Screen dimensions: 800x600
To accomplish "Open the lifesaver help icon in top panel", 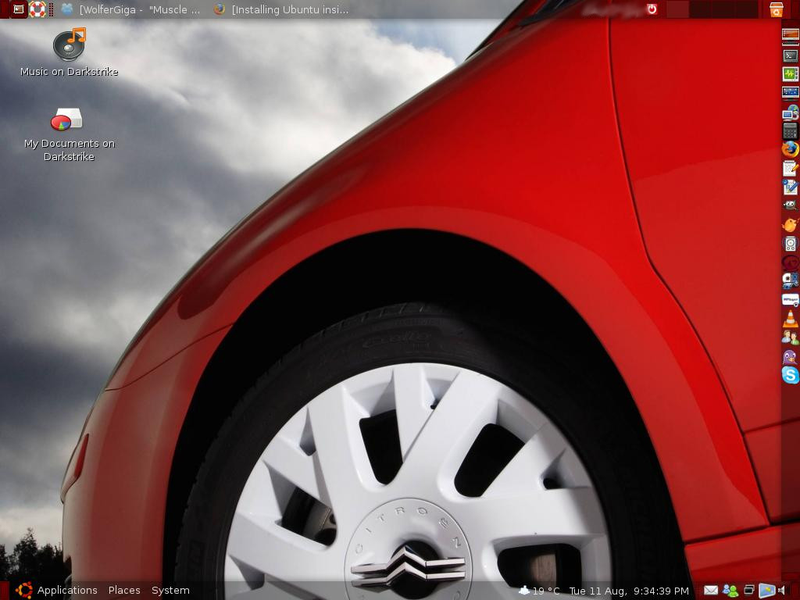I will (37, 9).
